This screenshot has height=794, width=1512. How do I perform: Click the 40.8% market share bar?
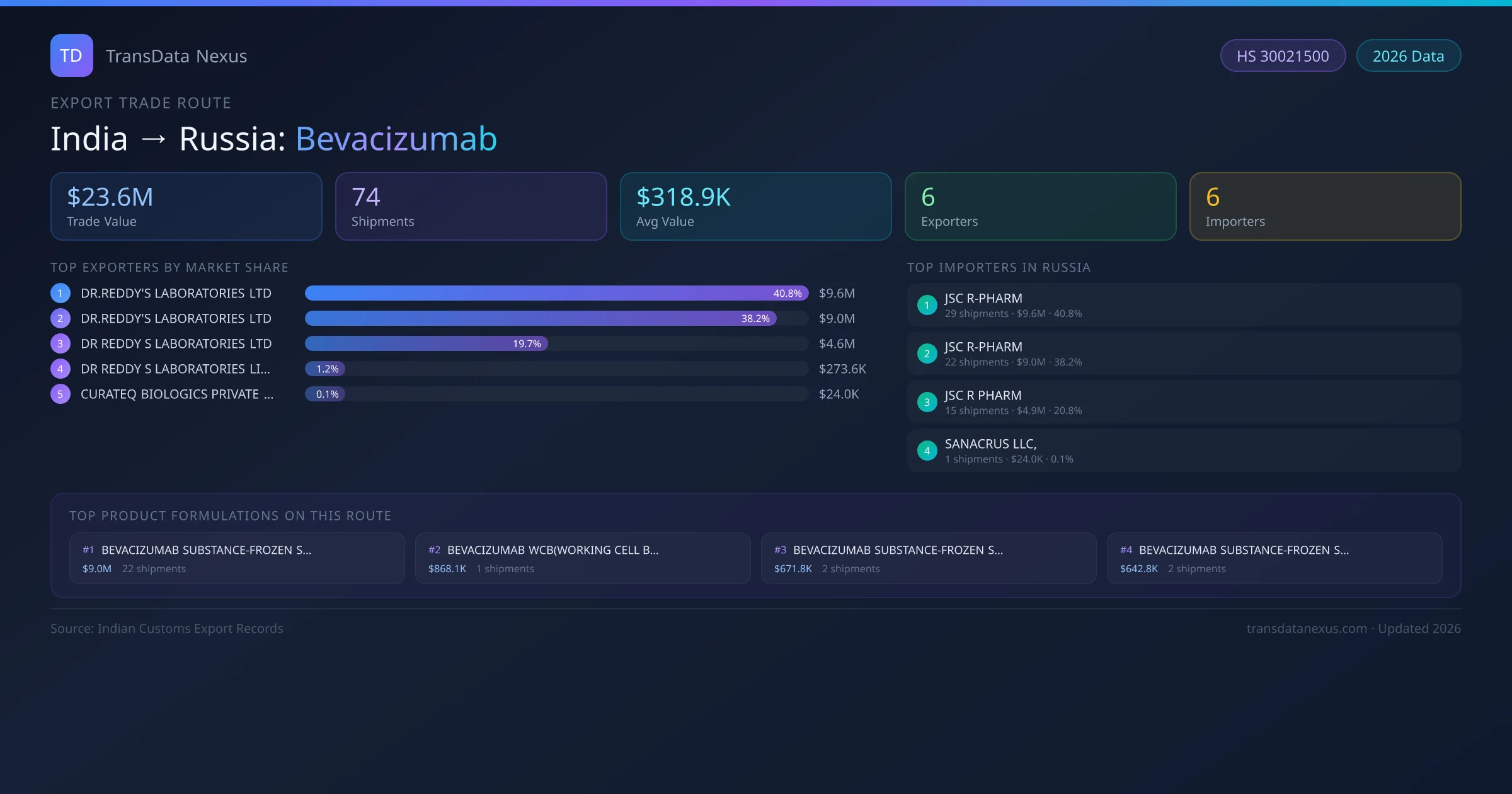(x=556, y=293)
